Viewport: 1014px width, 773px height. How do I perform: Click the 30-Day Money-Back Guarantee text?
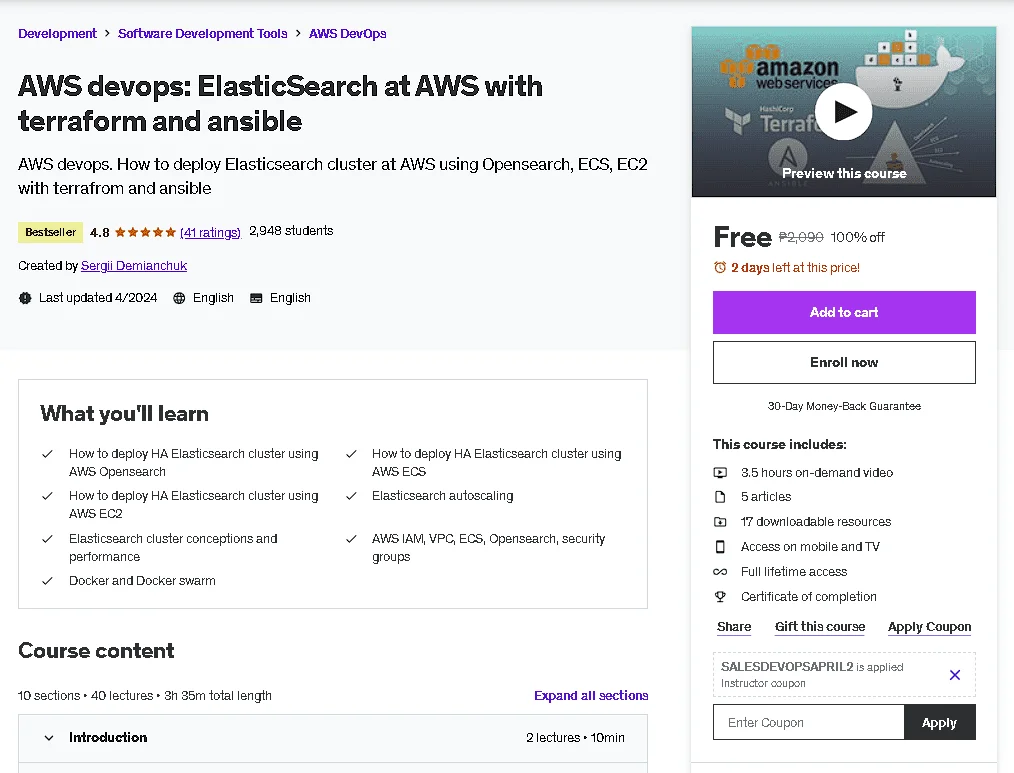pyautogui.click(x=844, y=406)
